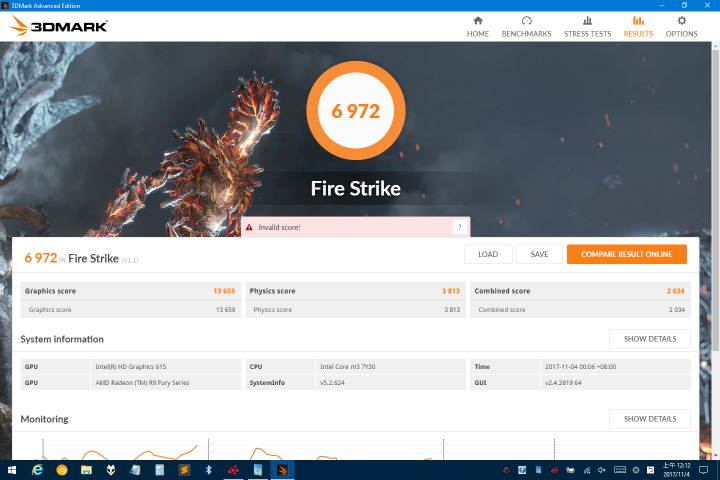Click the monitoring graph area
The width and height of the screenshot is (720, 480).
(356, 449)
